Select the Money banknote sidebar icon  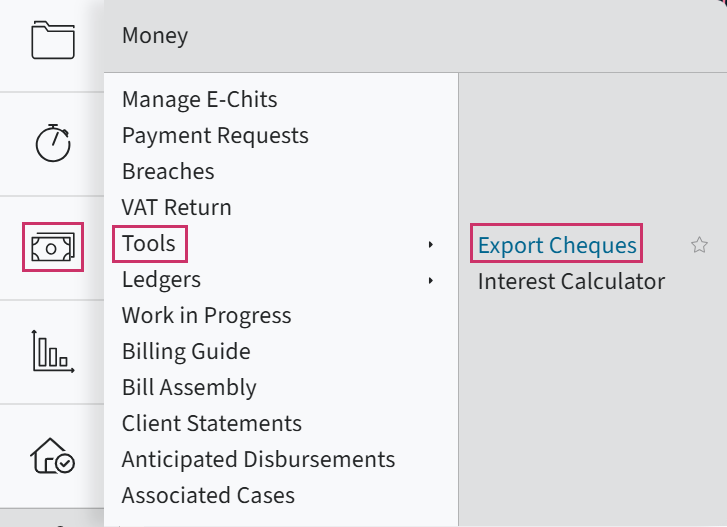53,247
